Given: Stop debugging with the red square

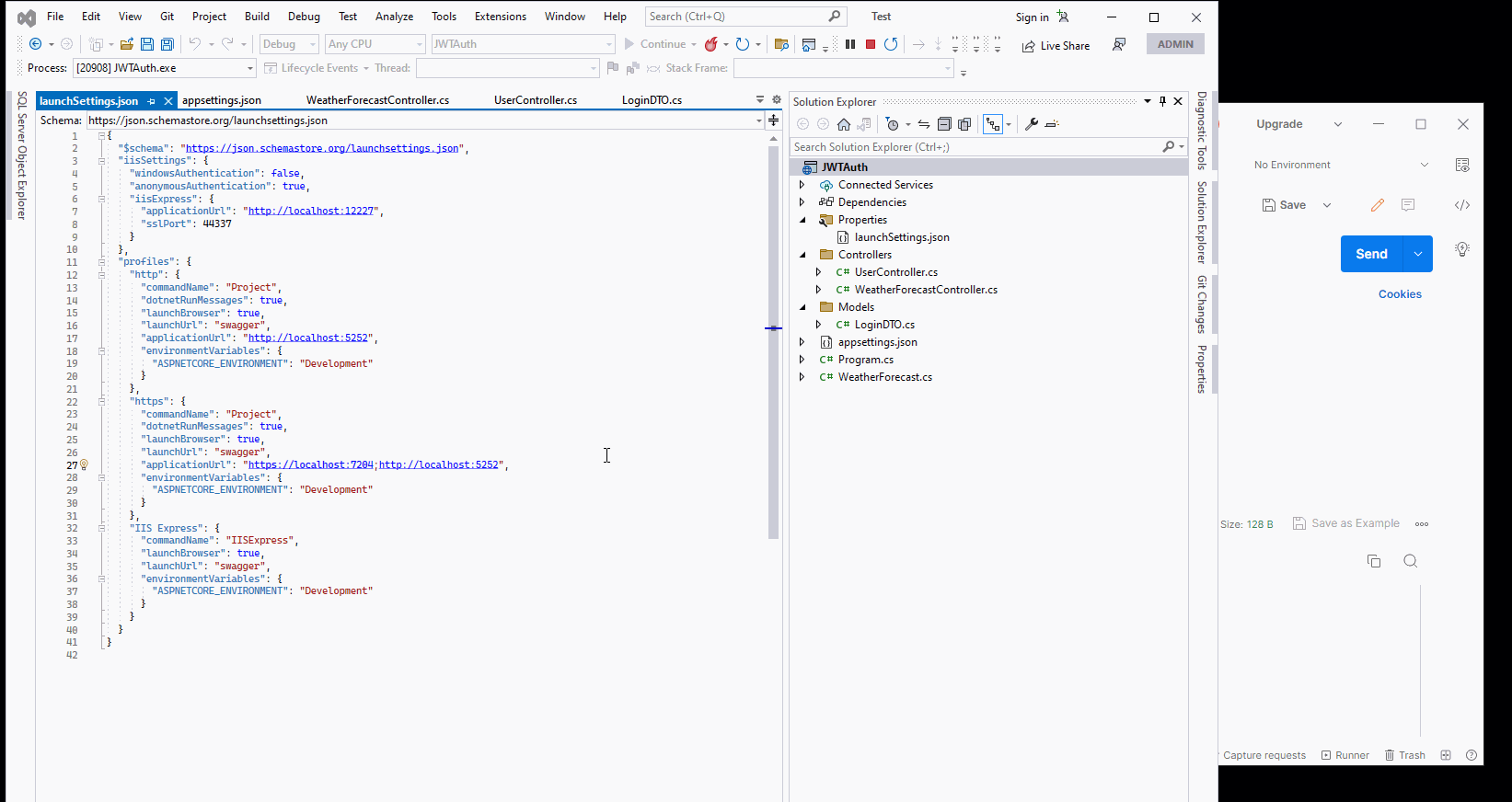Looking at the screenshot, I should pyautogui.click(x=871, y=44).
